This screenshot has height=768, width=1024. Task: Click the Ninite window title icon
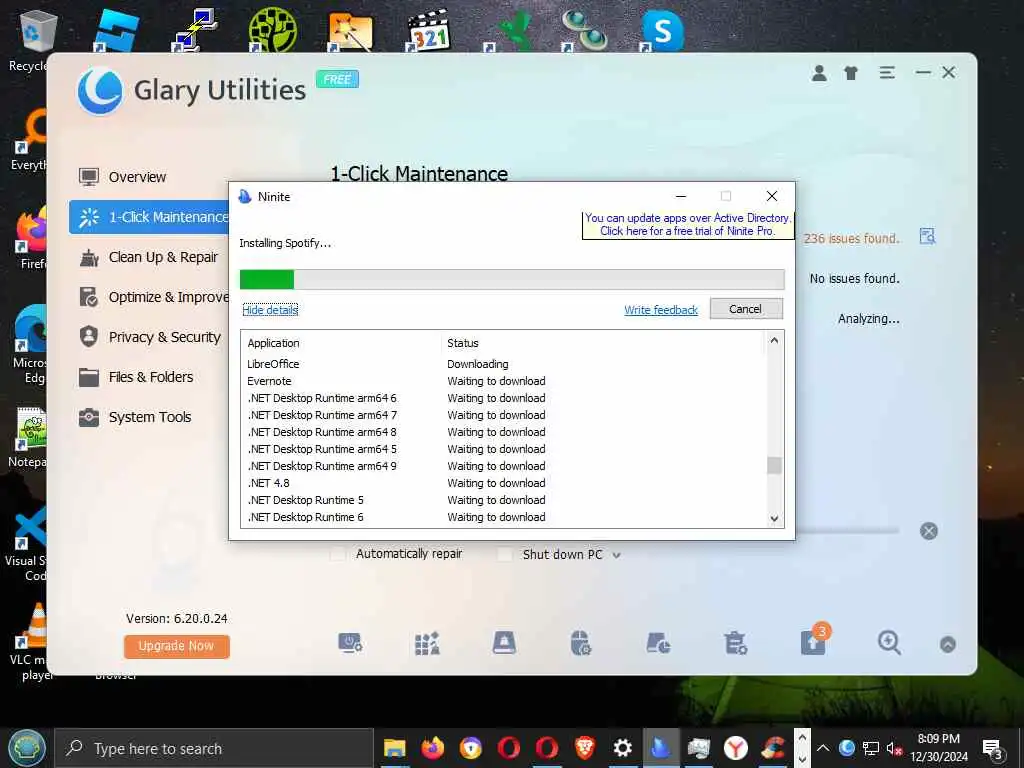pyautogui.click(x=245, y=197)
